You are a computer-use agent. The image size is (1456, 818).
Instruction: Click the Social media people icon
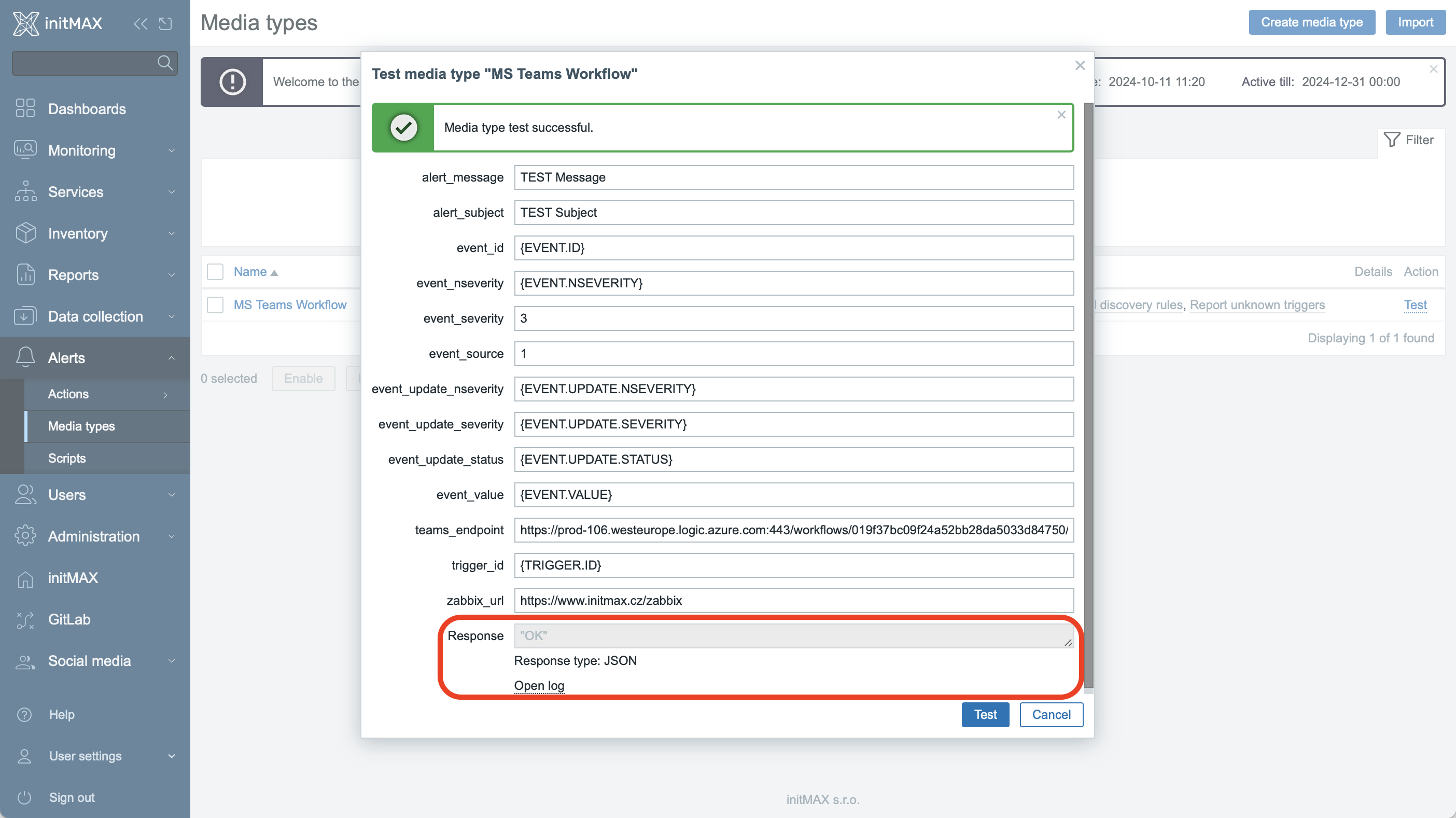(25, 661)
